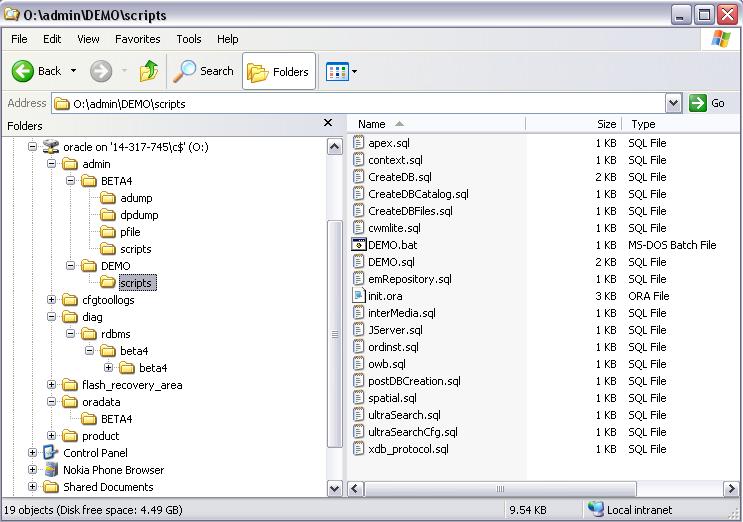The image size is (743, 522).
Task: Click the Control Panel icon in tree
Action: 51,453
